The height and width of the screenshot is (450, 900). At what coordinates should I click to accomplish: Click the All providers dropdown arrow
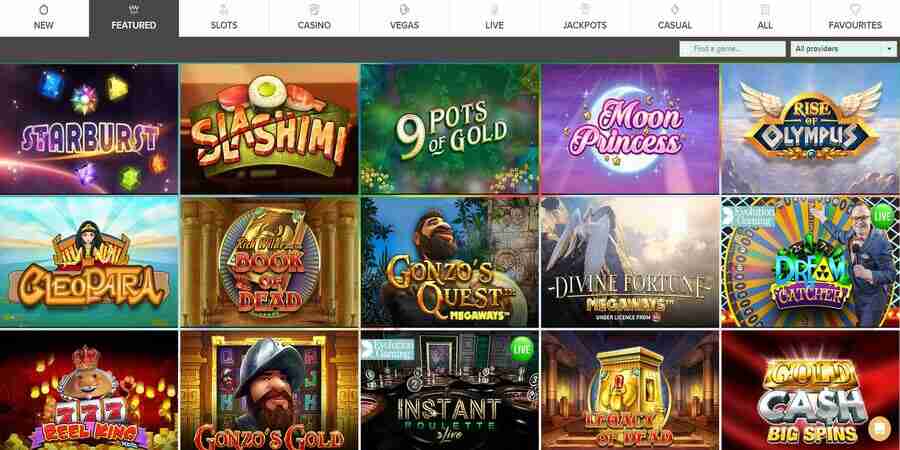coord(889,49)
